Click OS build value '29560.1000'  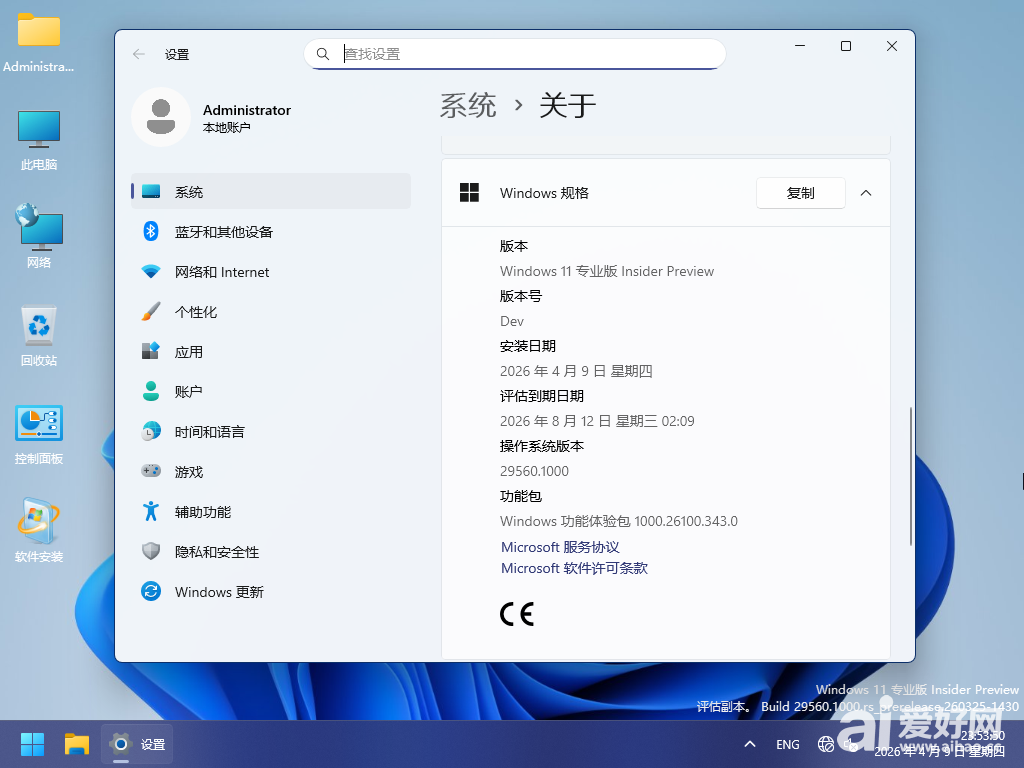(x=534, y=471)
